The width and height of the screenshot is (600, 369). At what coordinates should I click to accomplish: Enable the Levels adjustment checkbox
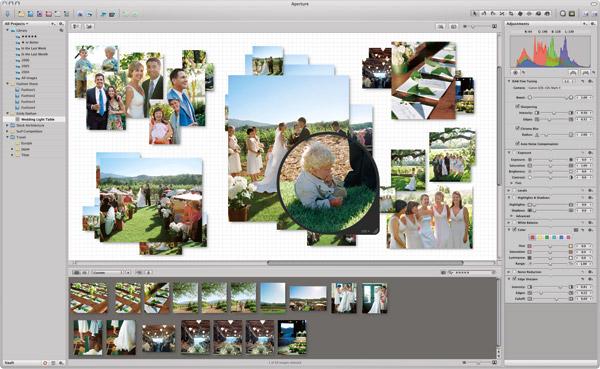tap(514, 190)
